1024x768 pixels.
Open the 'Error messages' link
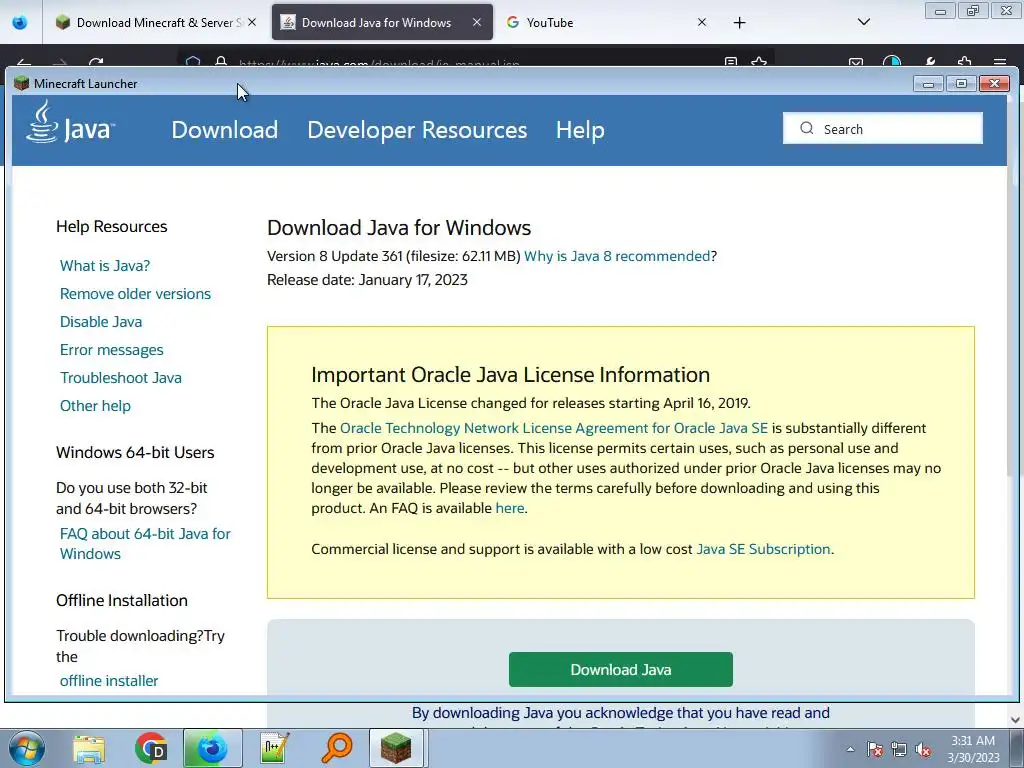112,350
